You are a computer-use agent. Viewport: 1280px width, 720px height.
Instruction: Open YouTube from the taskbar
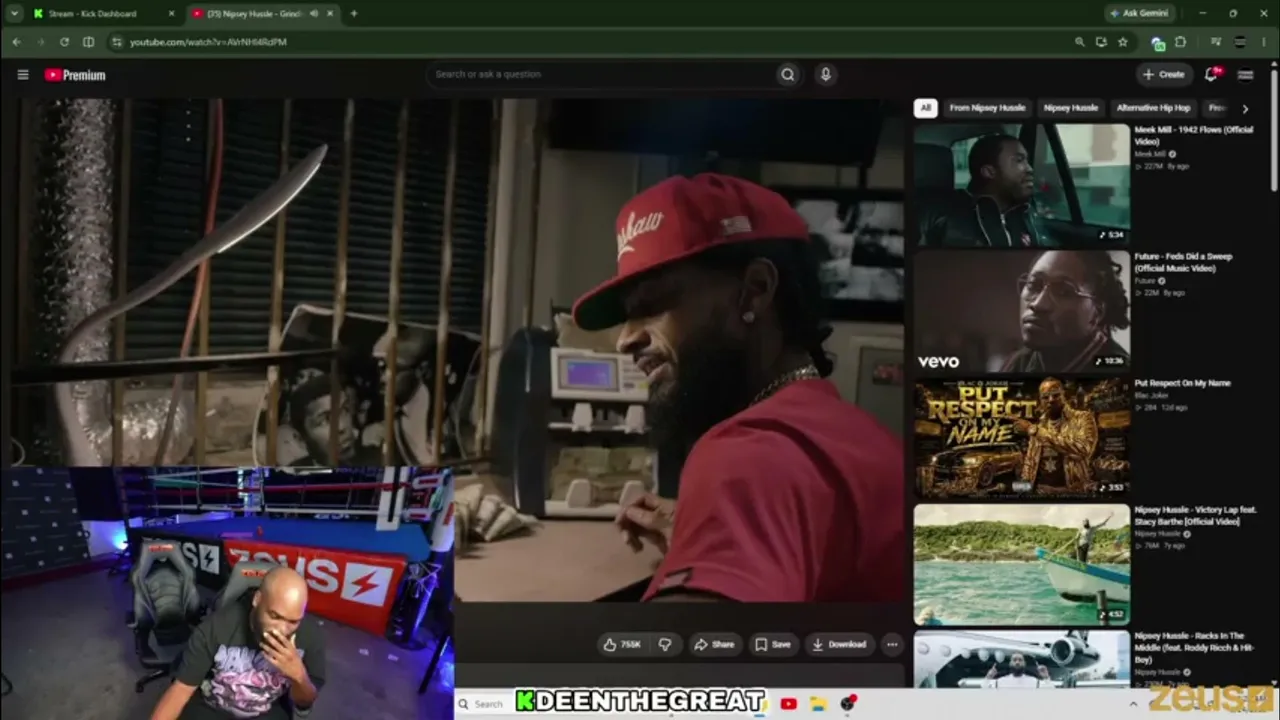pos(788,704)
